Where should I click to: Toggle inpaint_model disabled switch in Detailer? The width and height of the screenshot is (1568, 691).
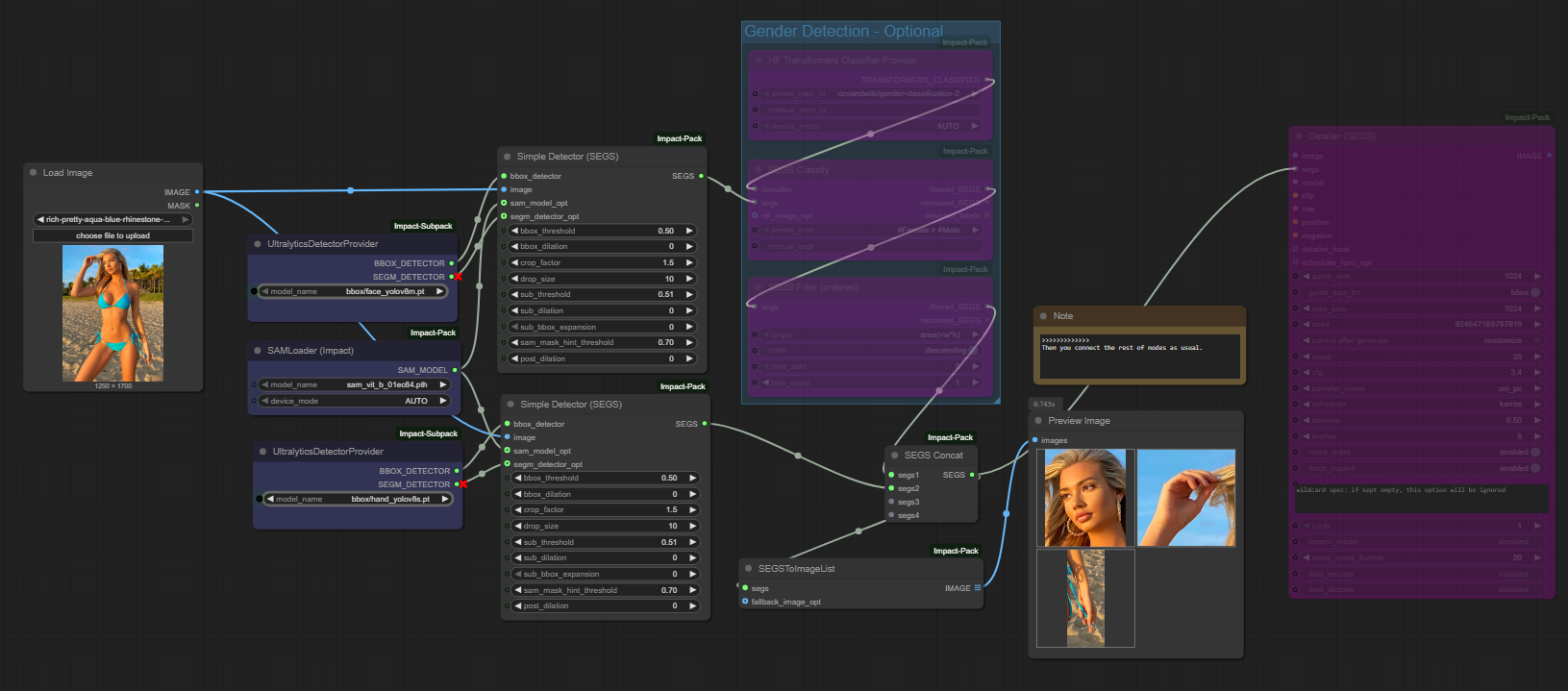click(1535, 541)
